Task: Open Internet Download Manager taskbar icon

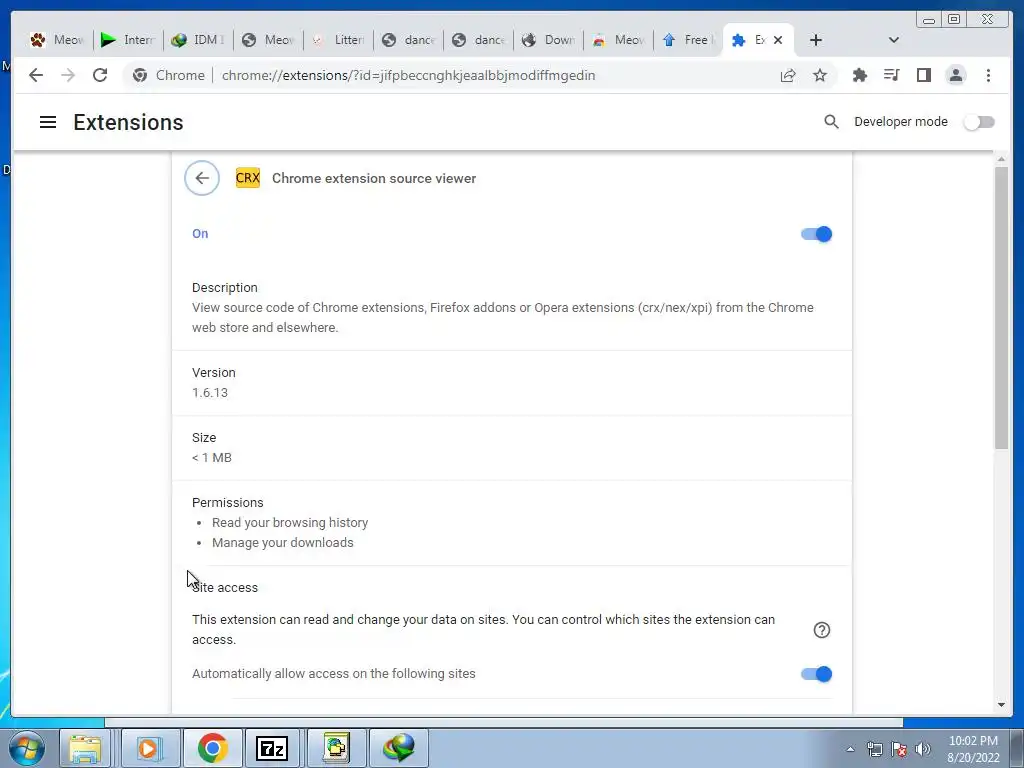Action: click(399, 748)
